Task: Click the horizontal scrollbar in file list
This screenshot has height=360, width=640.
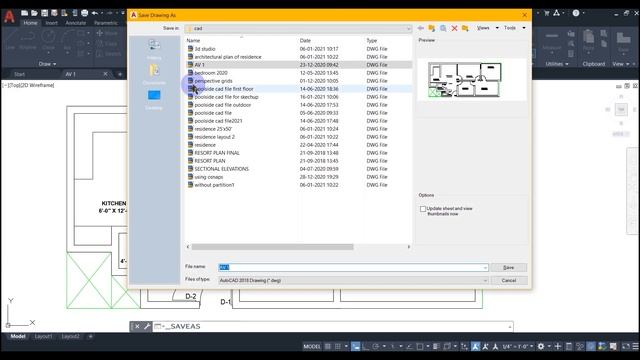Action: [272, 247]
